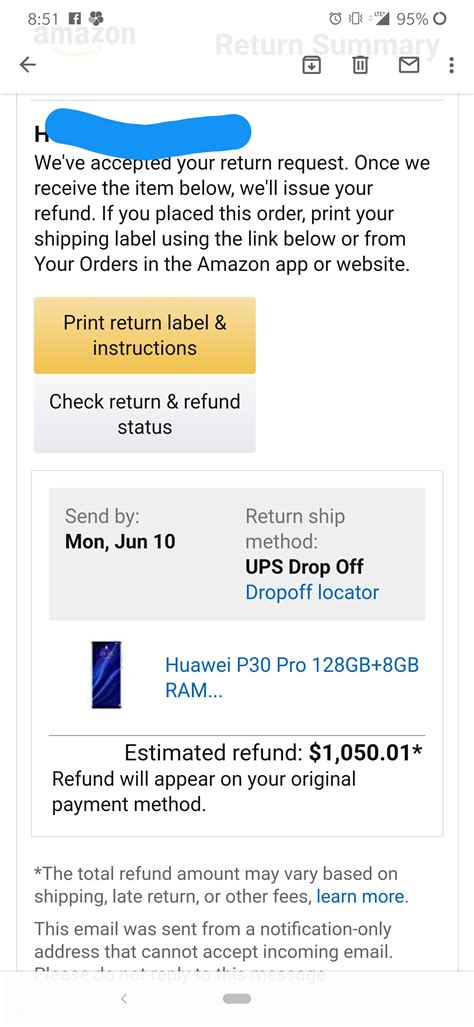Click Check return & refund status button
Image resolution: width=474 pixels, height=1027 pixels.
145,414
